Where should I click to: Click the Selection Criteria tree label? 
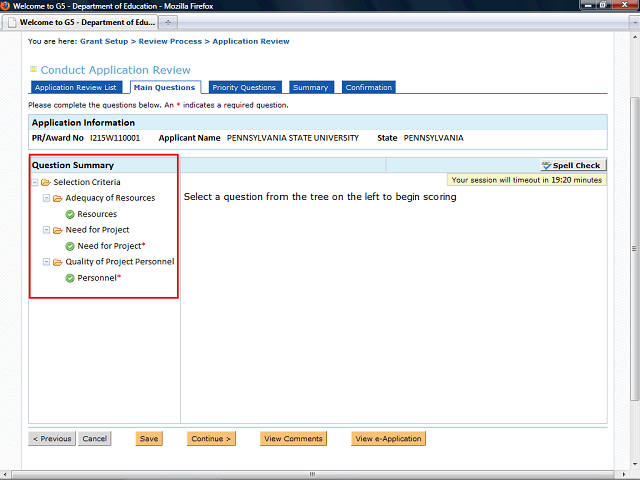pyautogui.click(x=87, y=182)
